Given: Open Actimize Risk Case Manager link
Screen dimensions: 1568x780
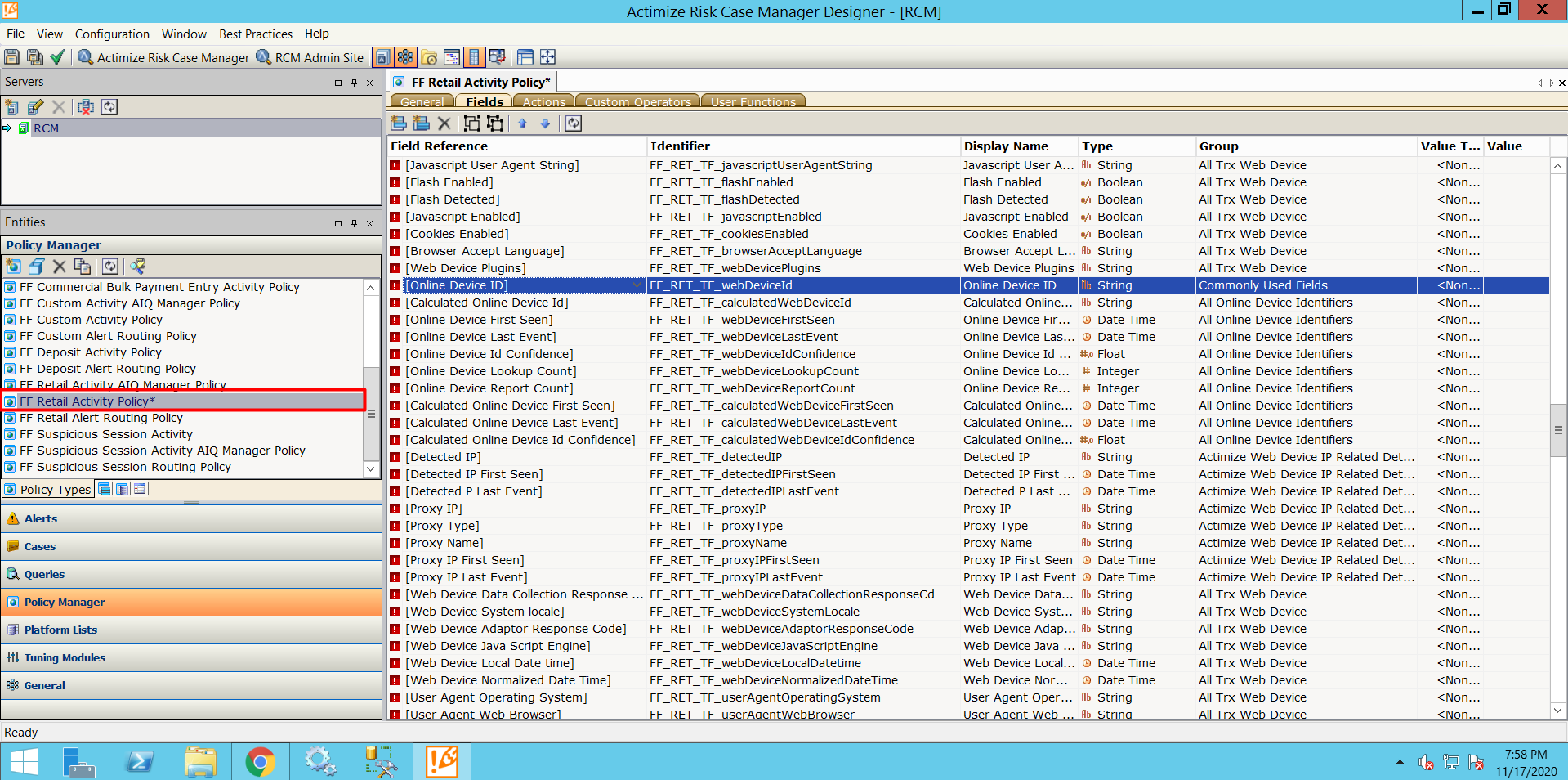Looking at the screenshot, I should [163, 57].
